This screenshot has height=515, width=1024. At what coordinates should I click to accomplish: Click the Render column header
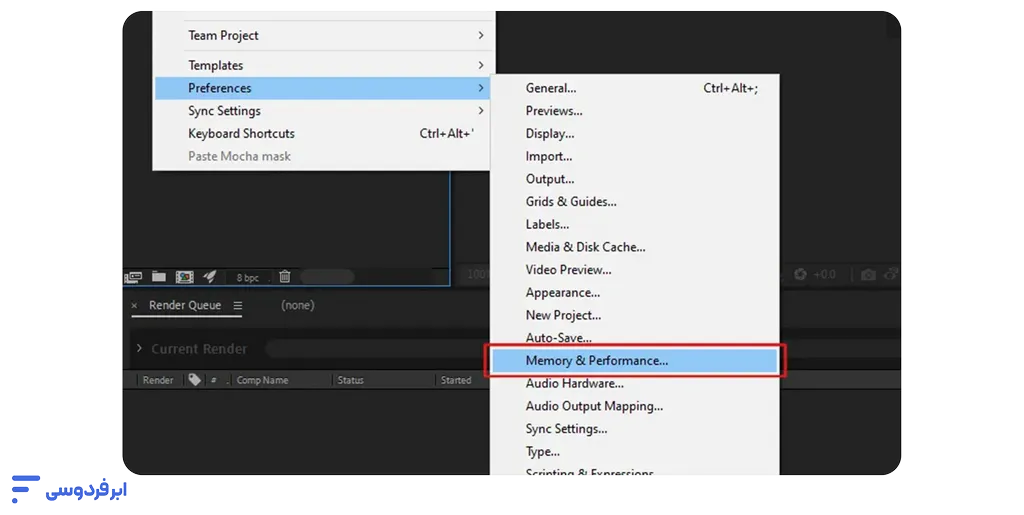tap(158, 380)
